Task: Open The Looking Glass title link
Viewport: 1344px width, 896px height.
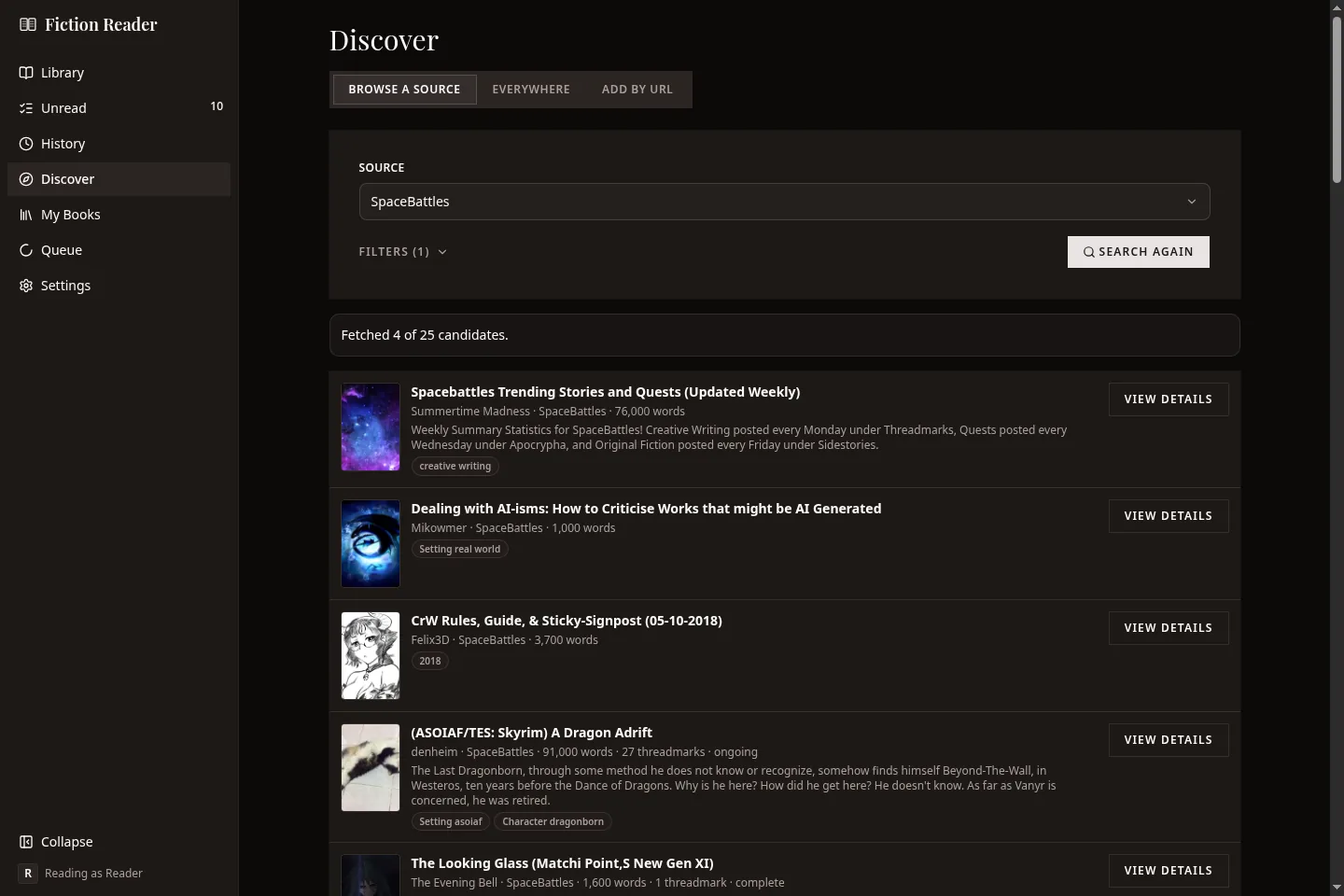Action: coord(563,863)
